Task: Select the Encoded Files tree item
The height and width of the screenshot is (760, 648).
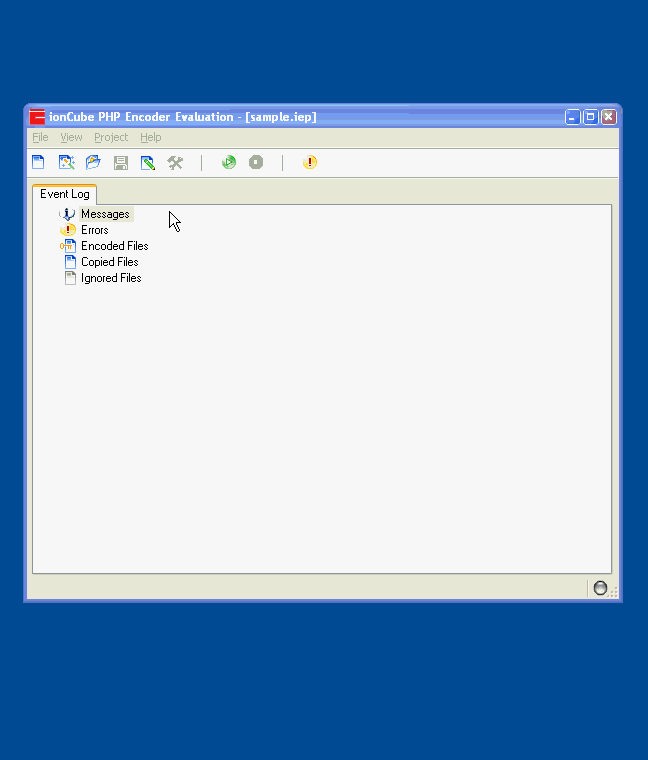Action: tap(114, 246)
